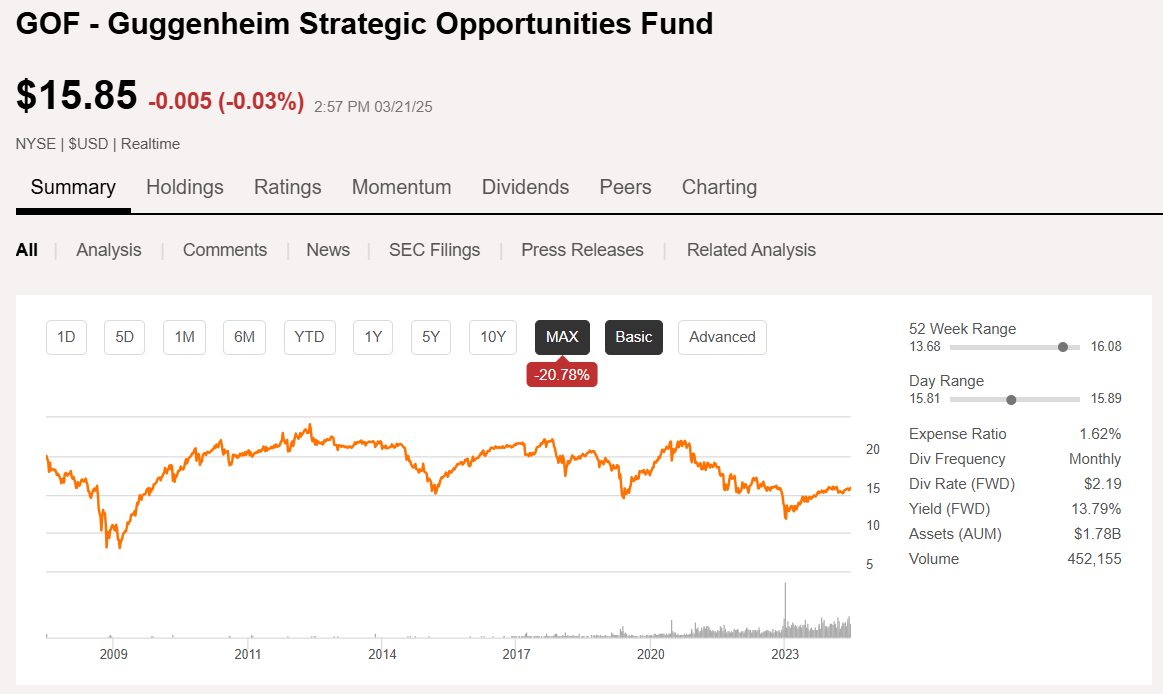Viewport: 1163px width, 694px height.
Task: Click the 2:57 PM 03/21/25 timestamp
Action: [x=373, y=107]
